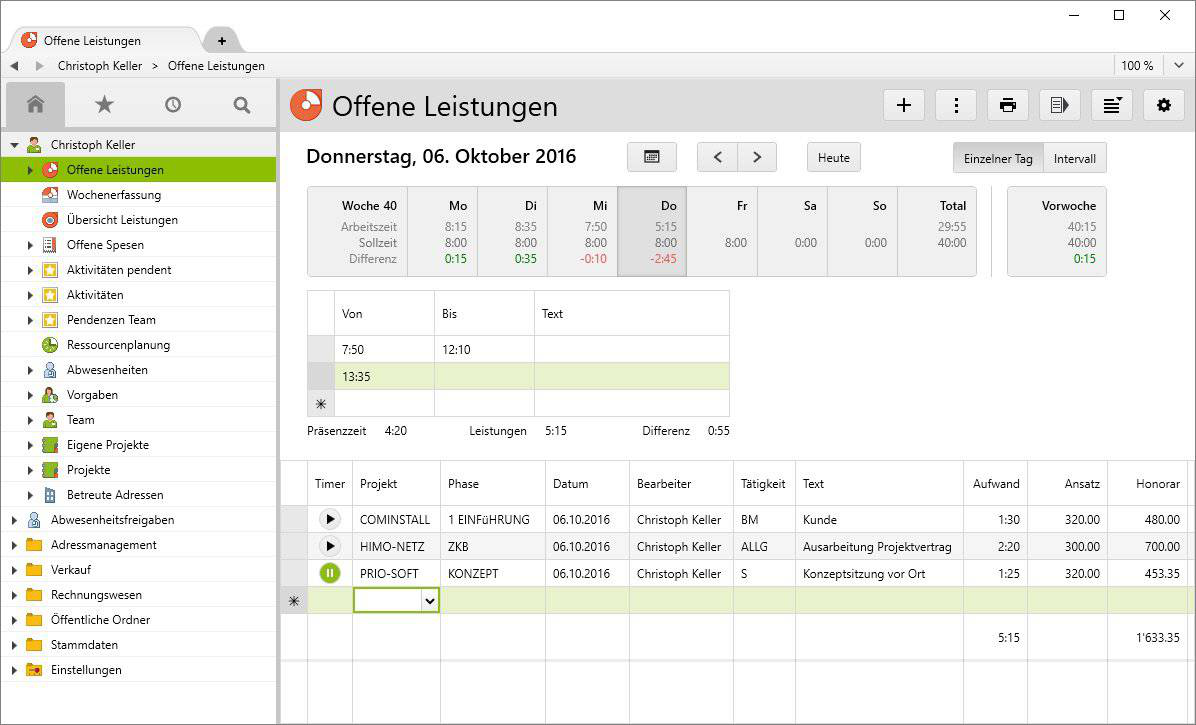Select Monday column in week overview
Image resolution: width=1196 pixels, height=725 pixels.
pos(442,231)
